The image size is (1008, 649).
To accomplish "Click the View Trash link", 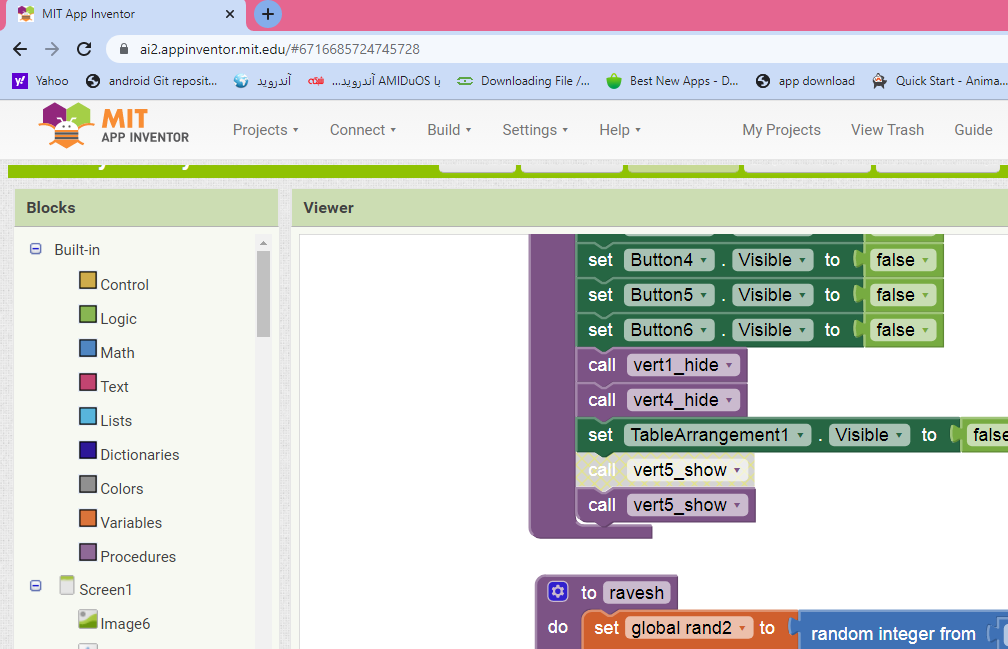I will [x=887, y=130].
